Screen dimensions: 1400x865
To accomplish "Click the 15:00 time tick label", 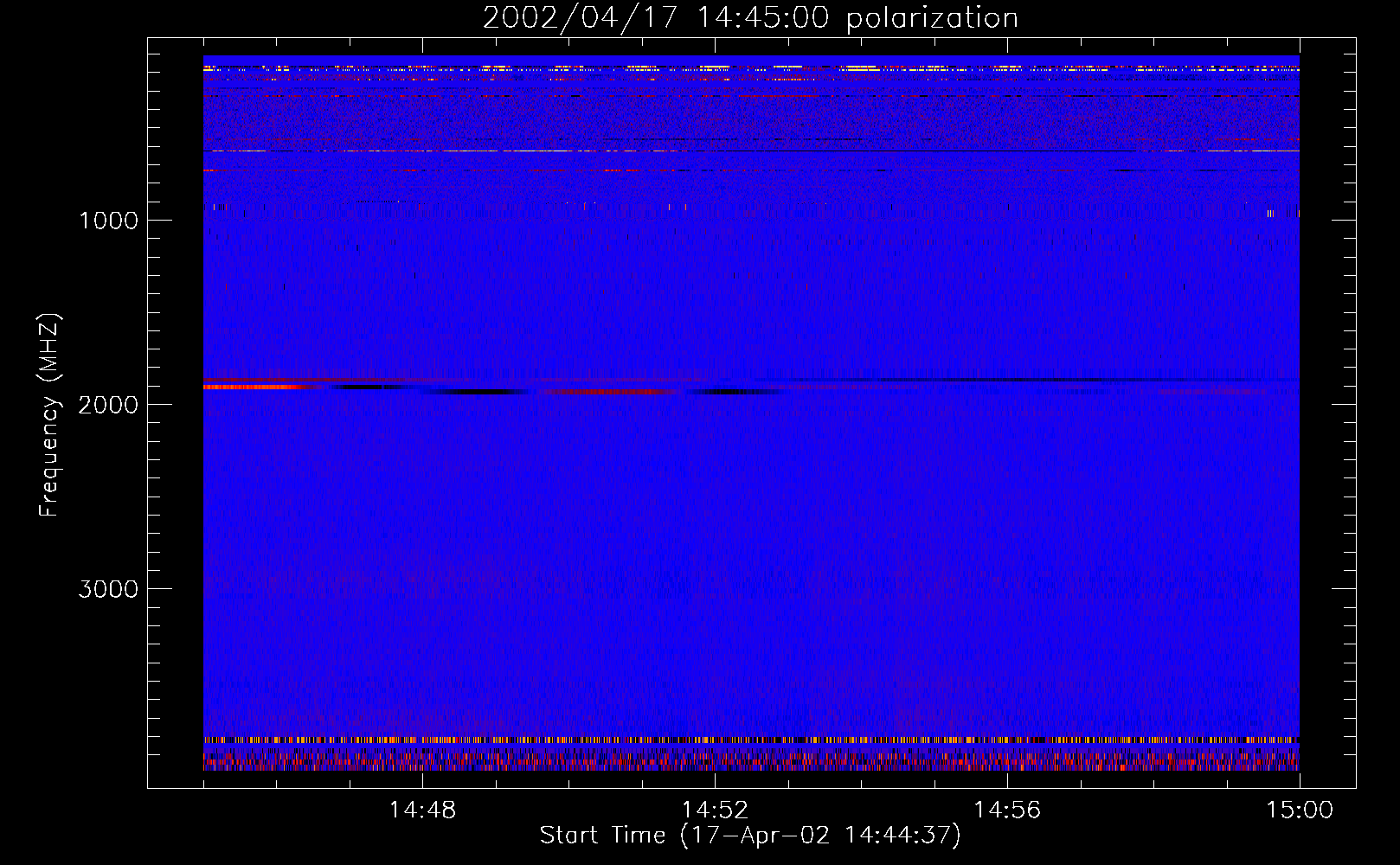I will coord(1300,811).
